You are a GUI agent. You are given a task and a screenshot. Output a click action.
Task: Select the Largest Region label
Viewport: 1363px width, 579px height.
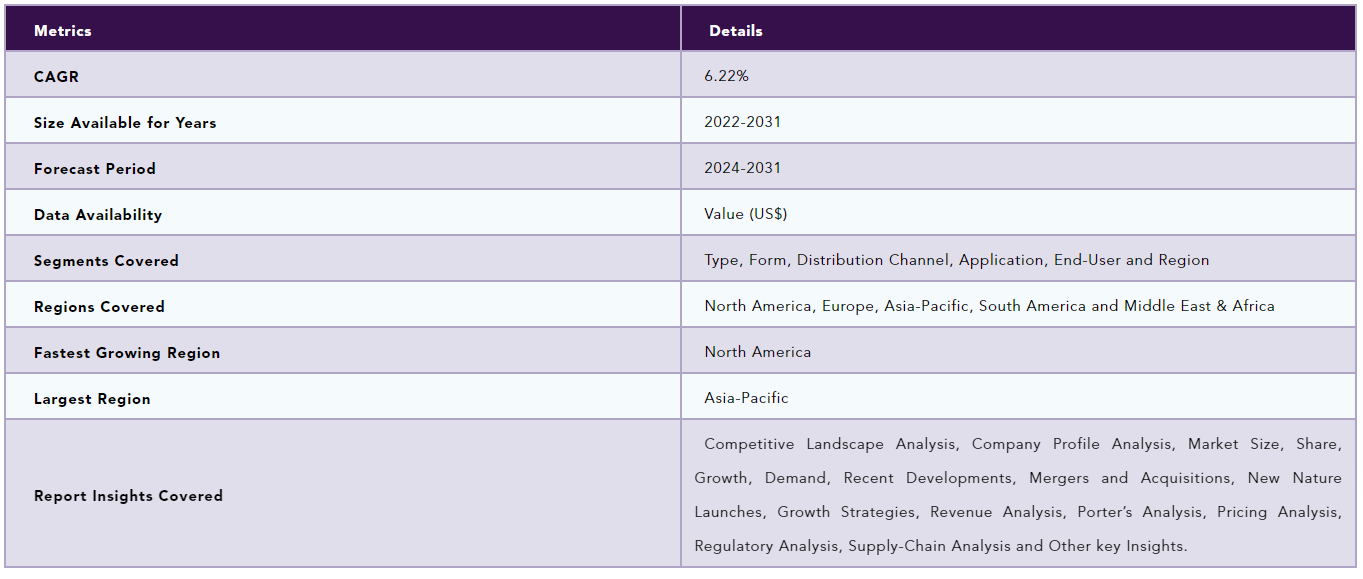(x=92, y=399)
